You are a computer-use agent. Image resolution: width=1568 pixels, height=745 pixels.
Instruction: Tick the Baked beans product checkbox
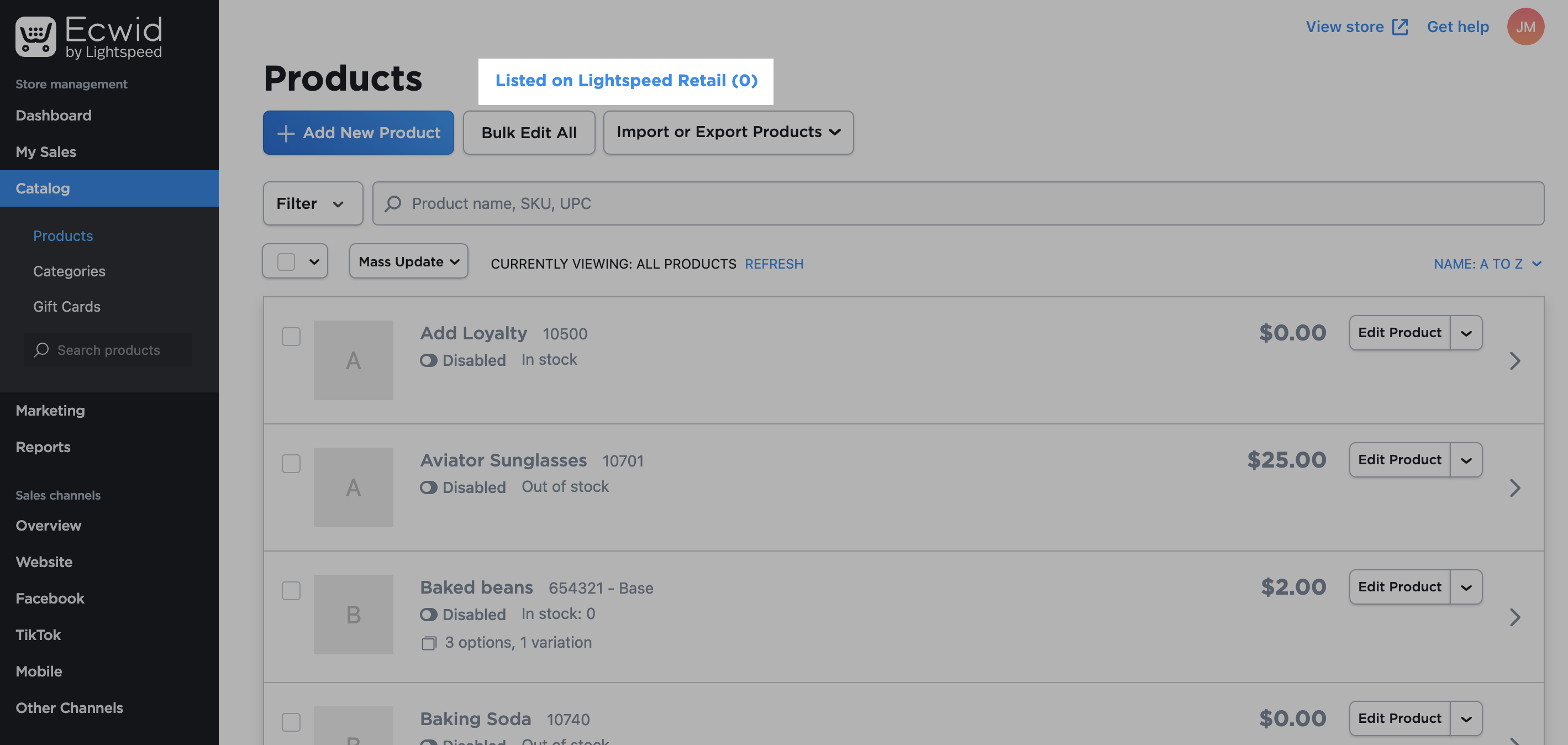[291, 591]
